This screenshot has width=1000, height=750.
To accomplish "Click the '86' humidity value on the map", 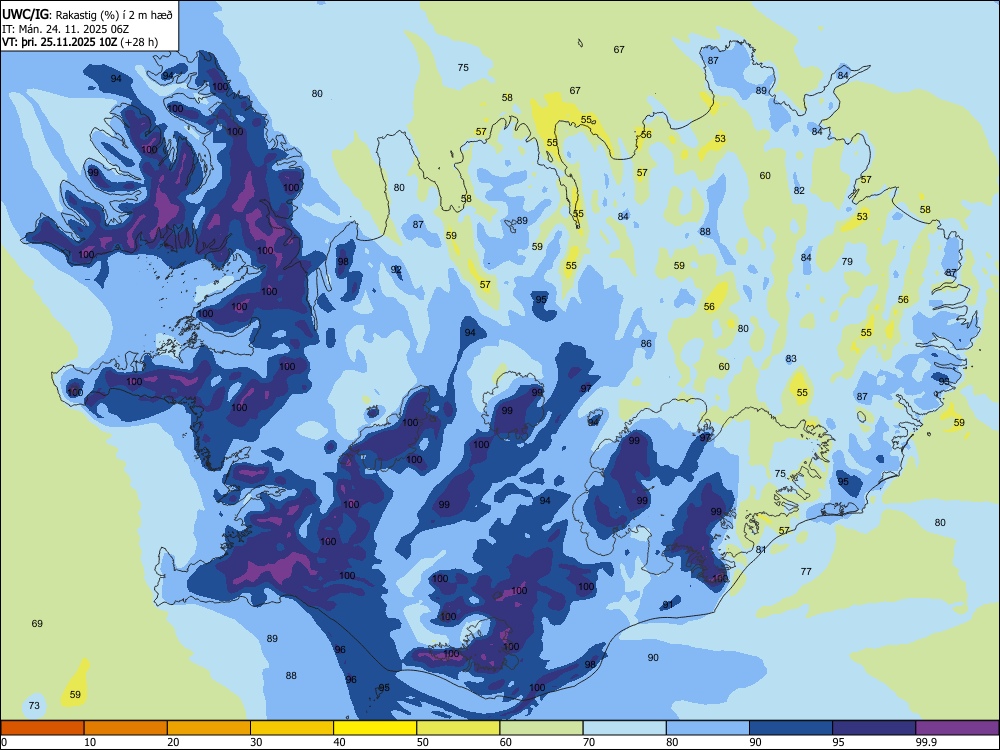I will [646, 343].
